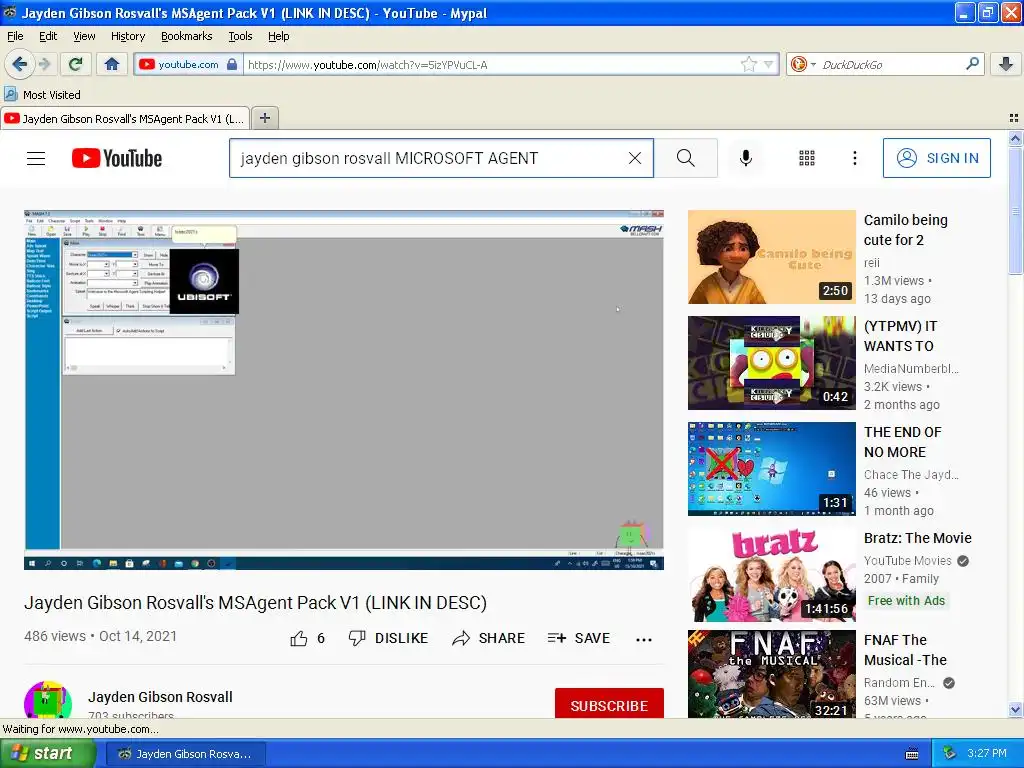Open the Bookmarks menu
Screen dimensions: 1024x768
pyautogui.click(x=186, y=36)
